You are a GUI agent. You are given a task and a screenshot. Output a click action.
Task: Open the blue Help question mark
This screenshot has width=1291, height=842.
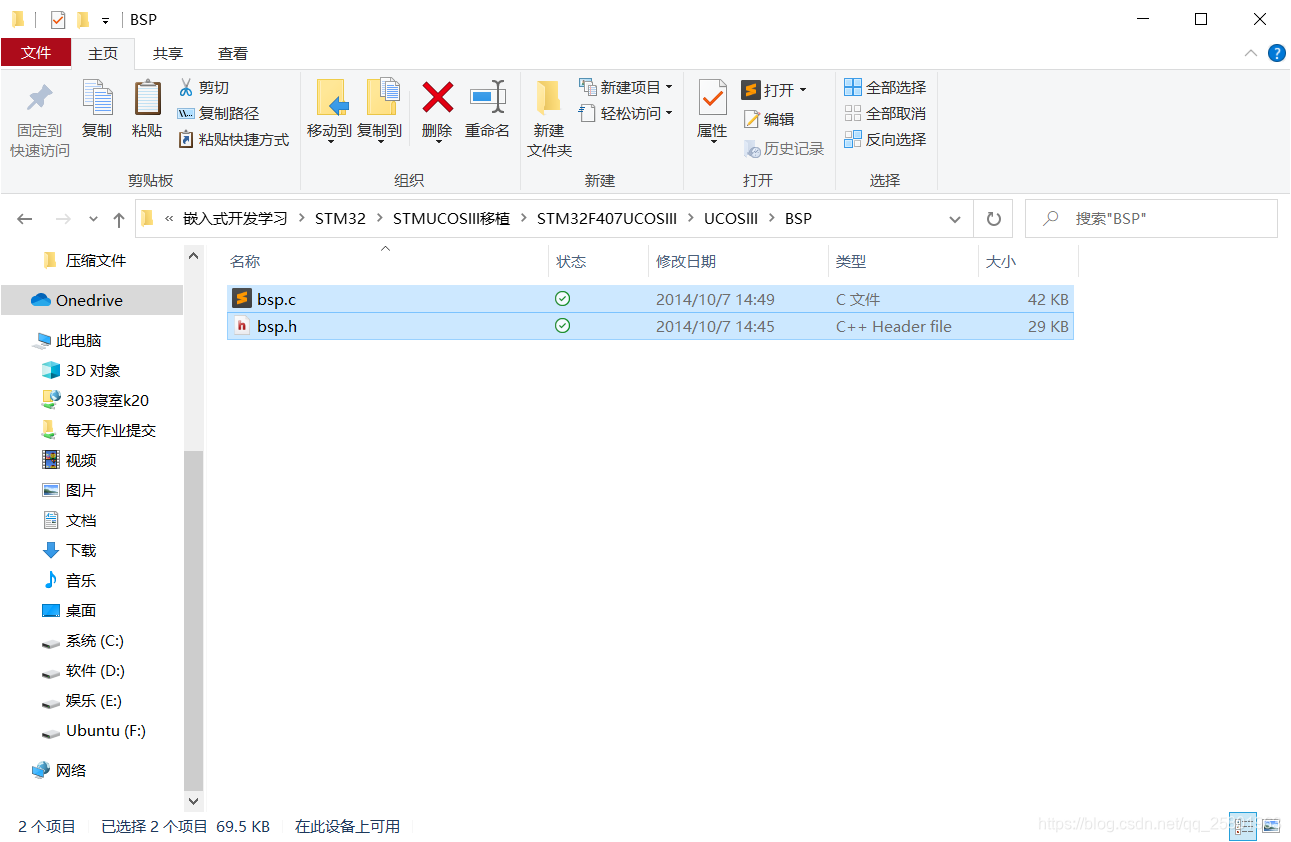(x=1277, y=53)
